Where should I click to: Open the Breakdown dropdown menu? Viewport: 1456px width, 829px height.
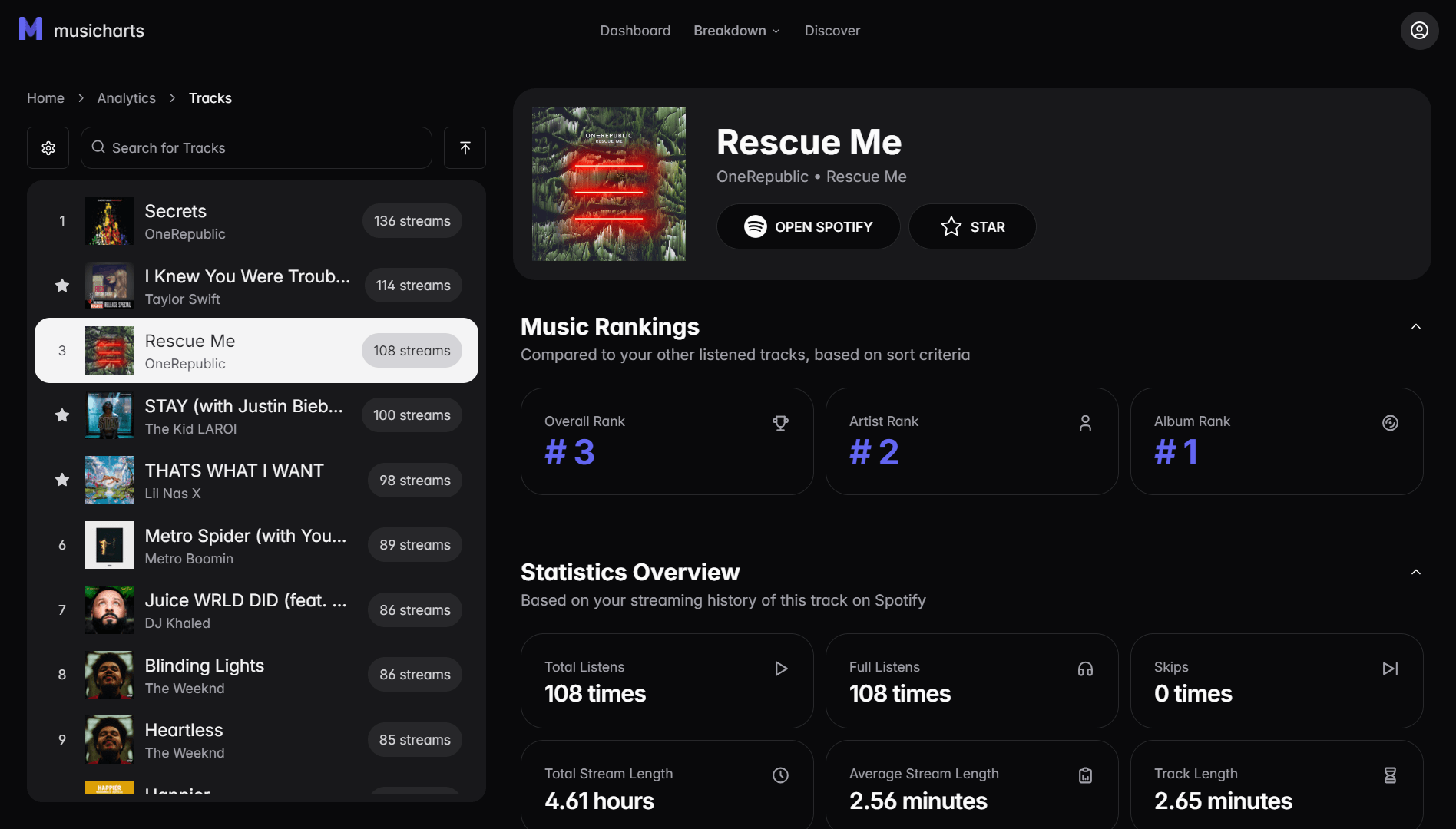[736, 31]
